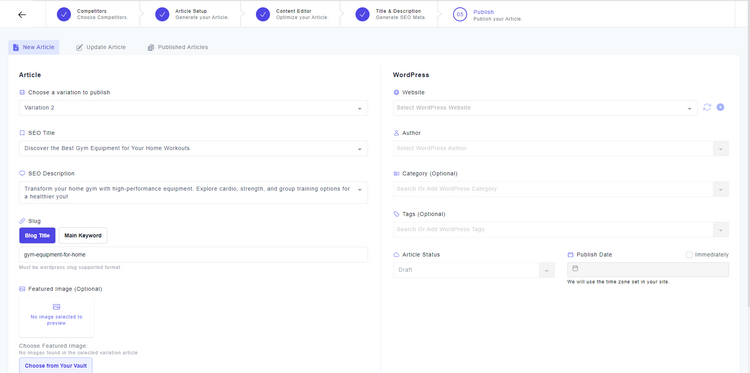Screen dimensions: 750x373
Task: Select Main Keyword slug option
Action: (x=83, y=235)
